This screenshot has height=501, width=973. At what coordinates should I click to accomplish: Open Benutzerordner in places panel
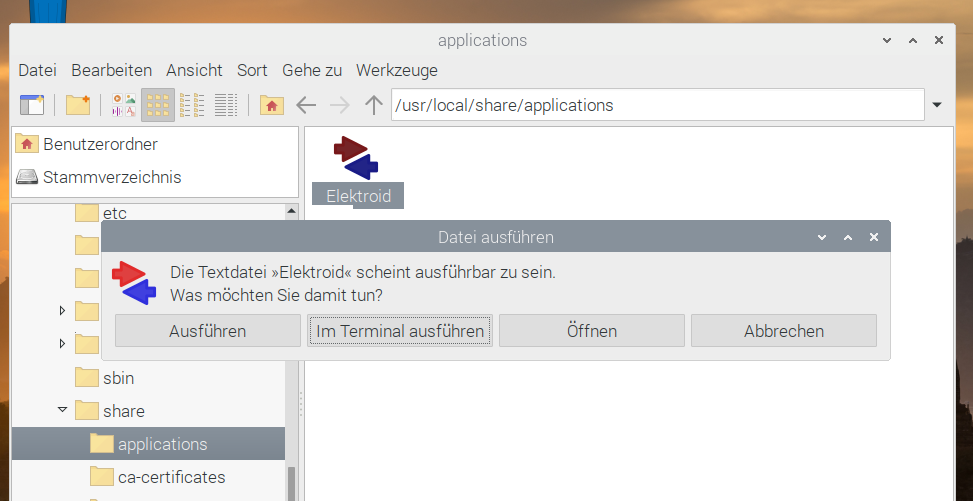point(100,144)
